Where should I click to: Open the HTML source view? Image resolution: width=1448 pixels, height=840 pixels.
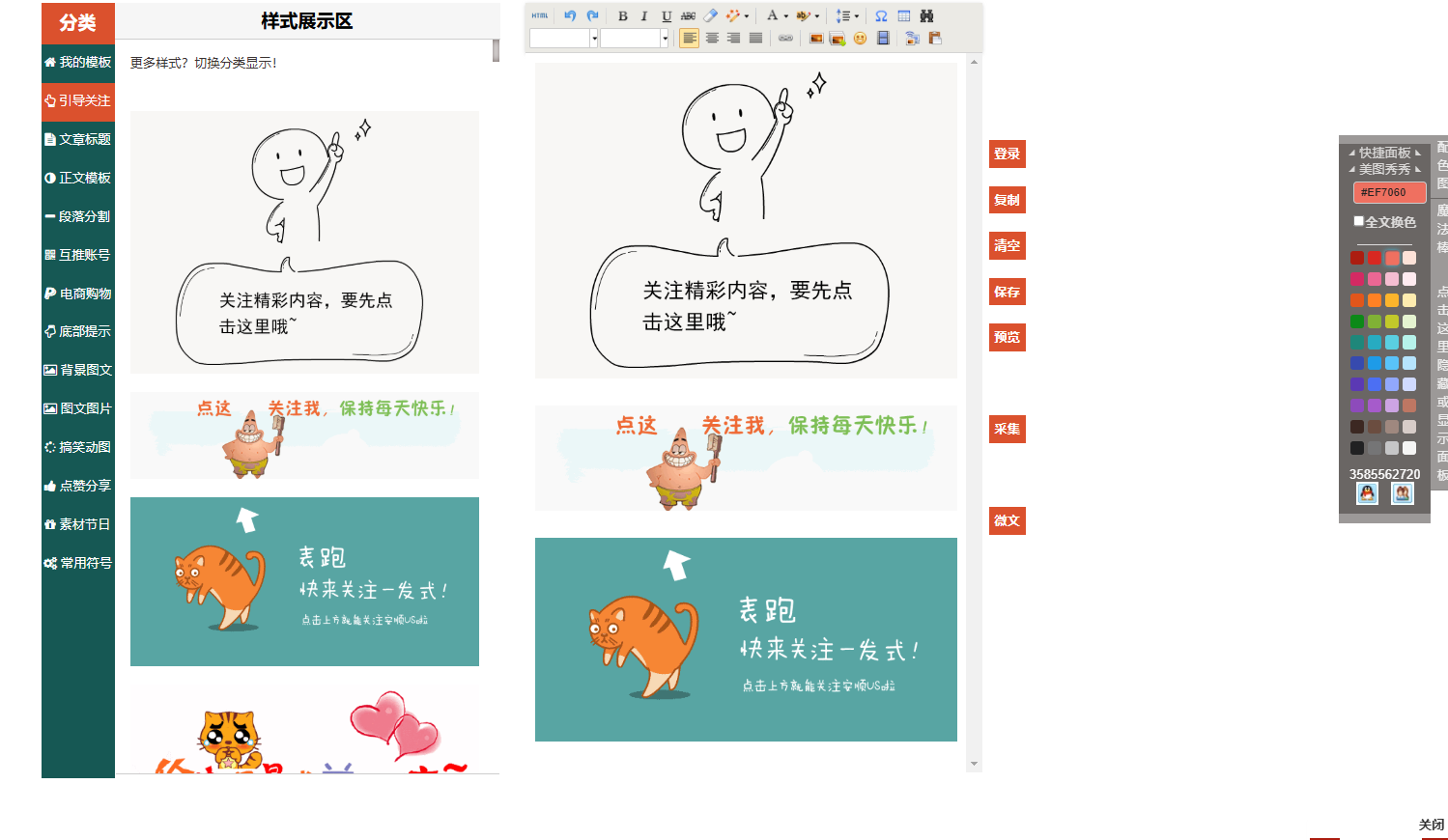(x=540, y=15)
